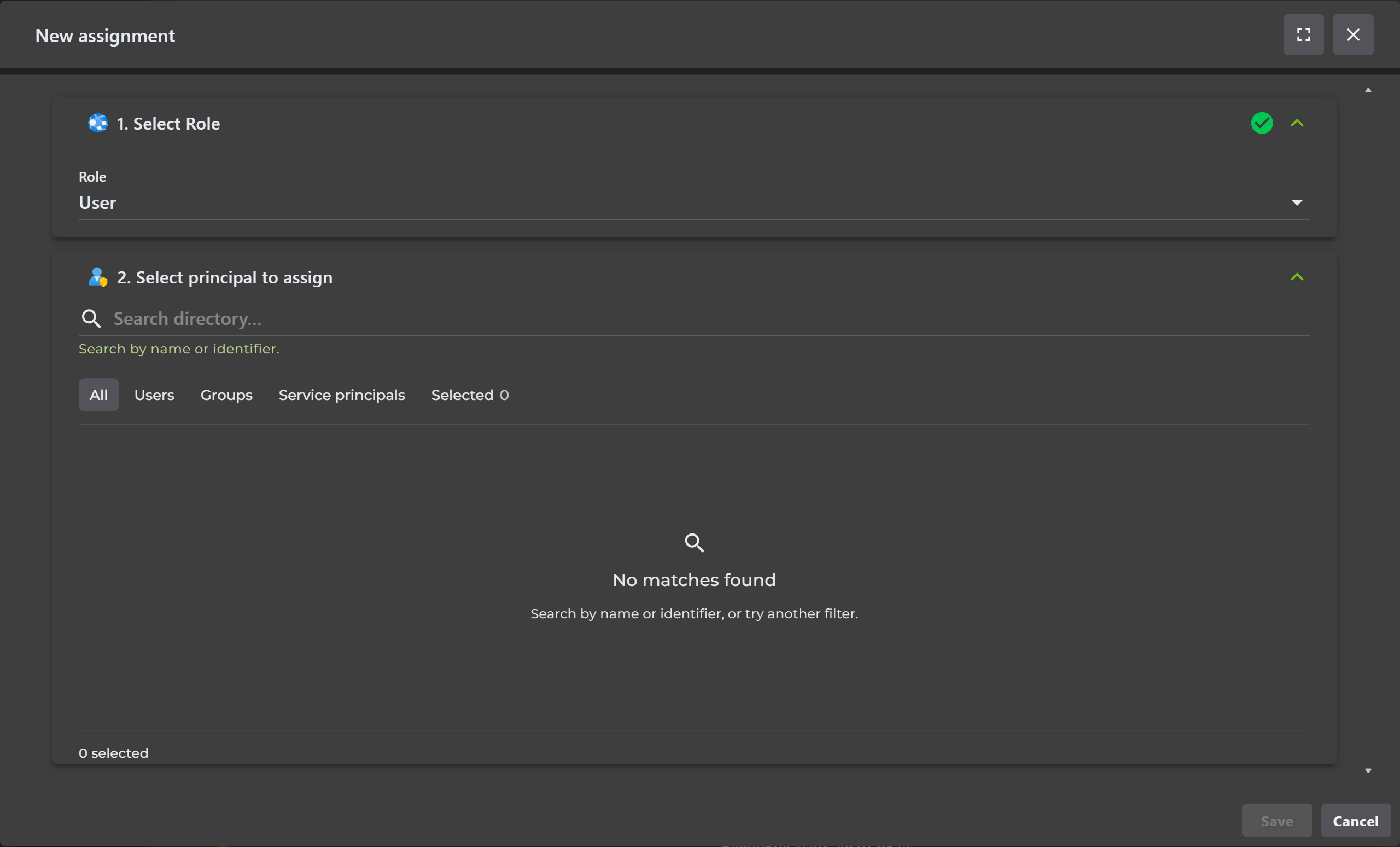Screen dimensions: 1400x847
Task: Click the 'New assignment' dialog title
Action: pos(105,36)
